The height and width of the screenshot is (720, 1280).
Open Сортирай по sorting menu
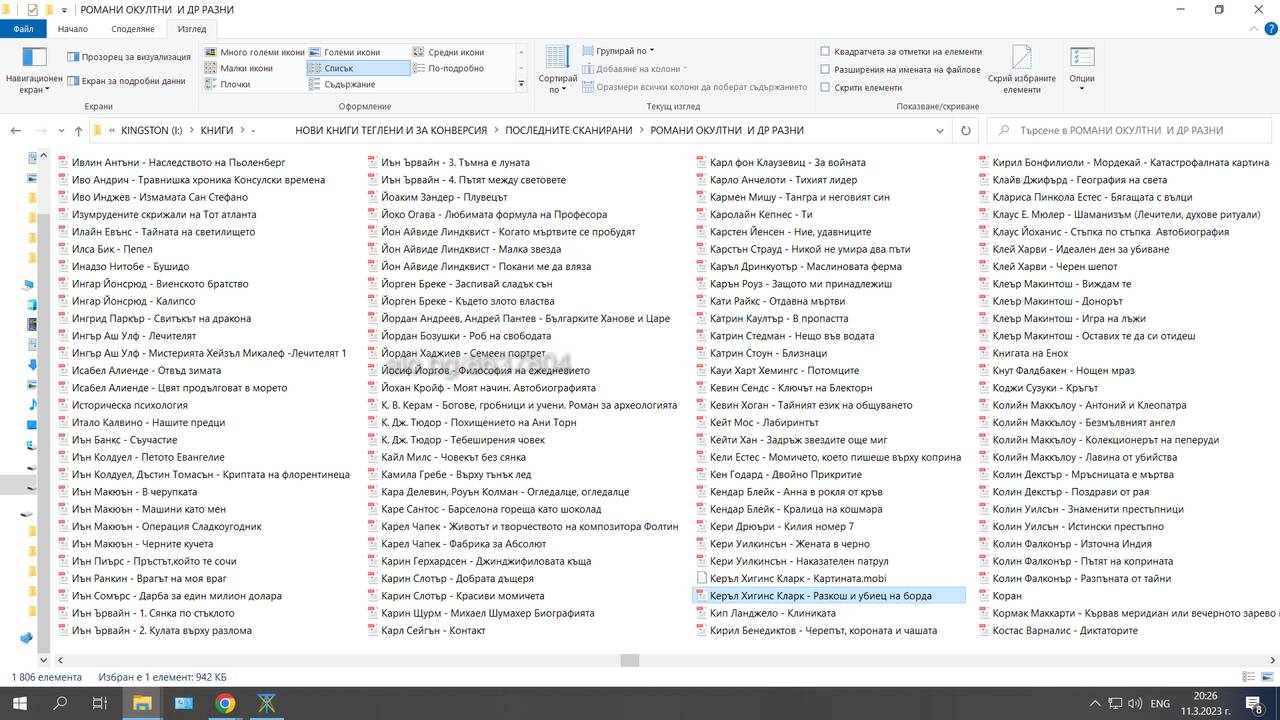tap(557, 69)
